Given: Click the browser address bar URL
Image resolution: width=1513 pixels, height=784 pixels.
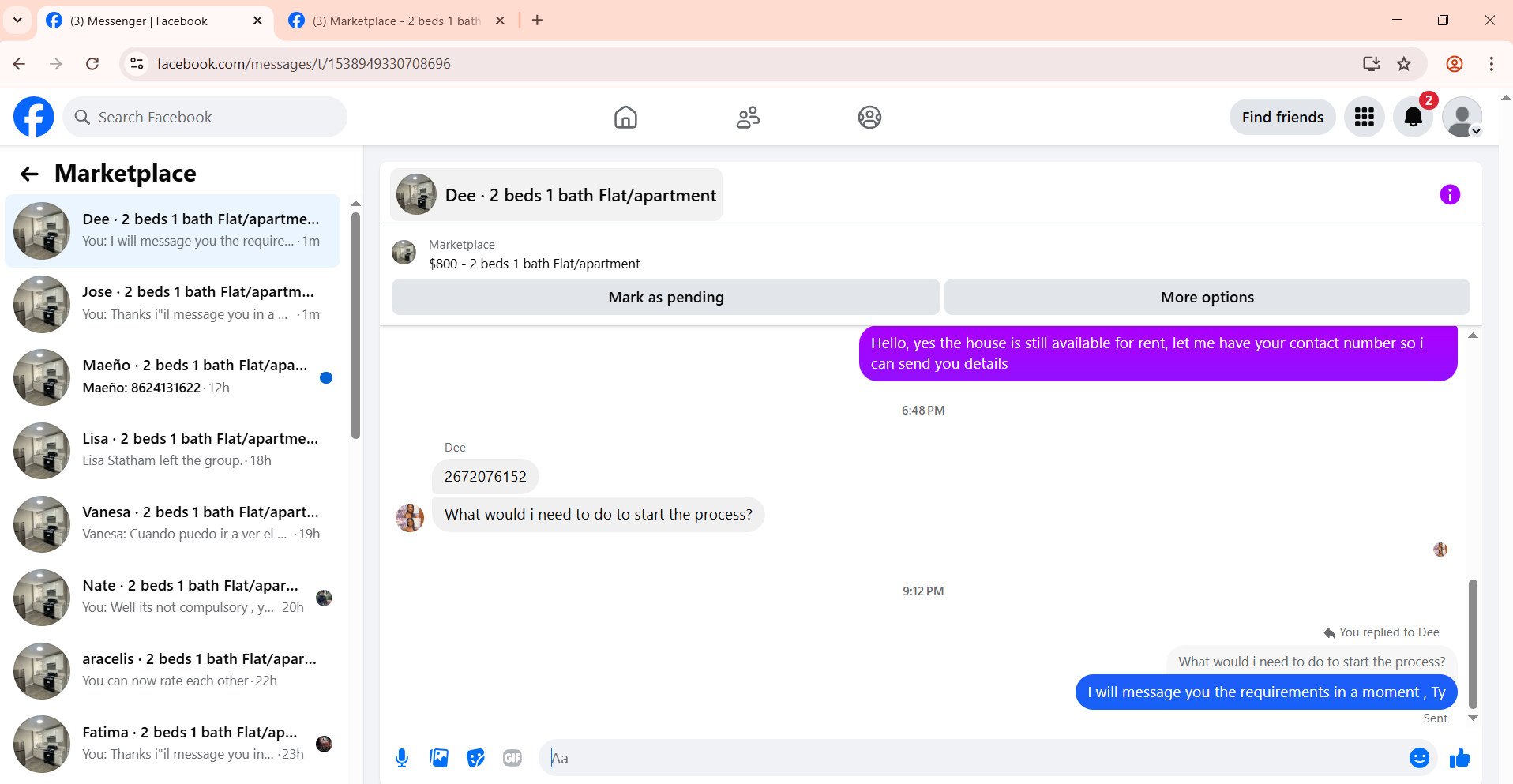Looking at the screenshot, I should coord(303,64).
